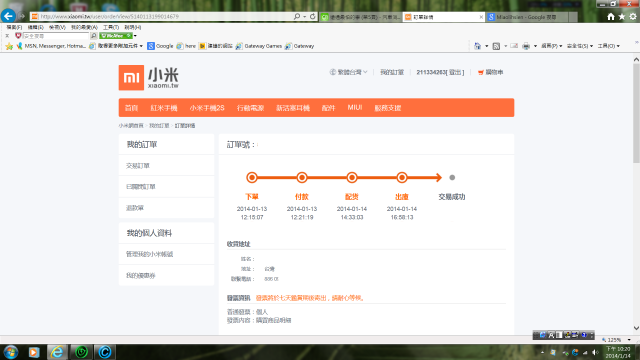Open the 首頁 nav item
This screenshot has height=360, width=640.
point(131,108)
